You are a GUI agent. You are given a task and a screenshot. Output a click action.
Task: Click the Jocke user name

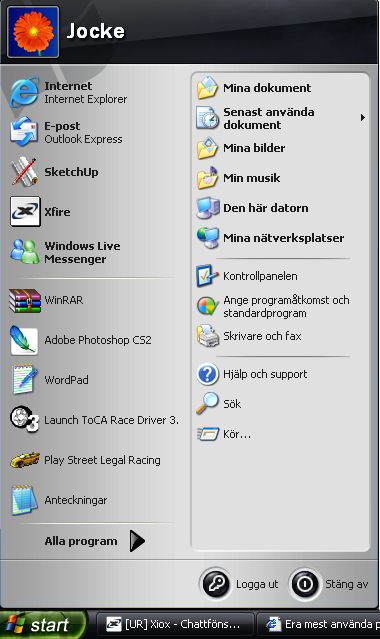[x=95, y=31]
